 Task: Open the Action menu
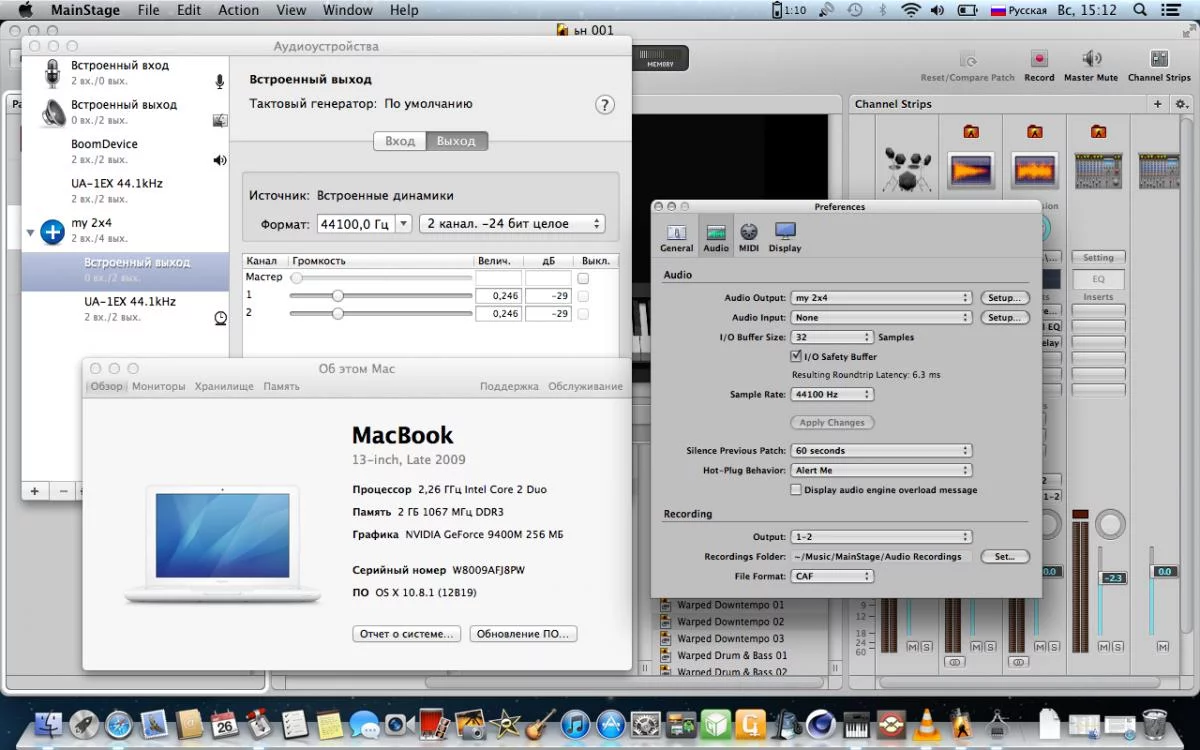238,10
